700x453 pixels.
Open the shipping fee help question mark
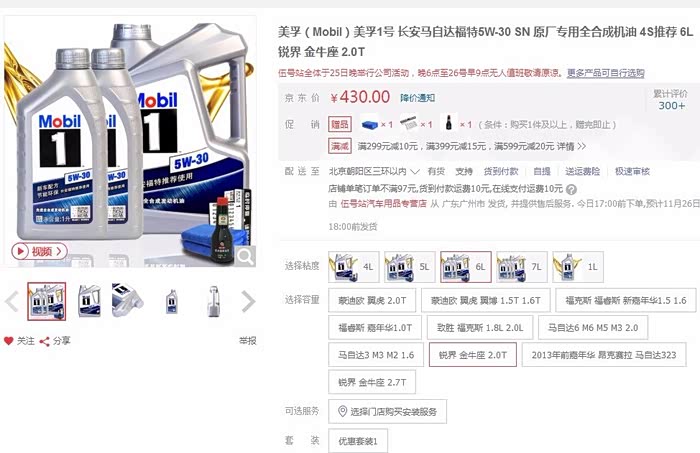(x=571, y=189)
